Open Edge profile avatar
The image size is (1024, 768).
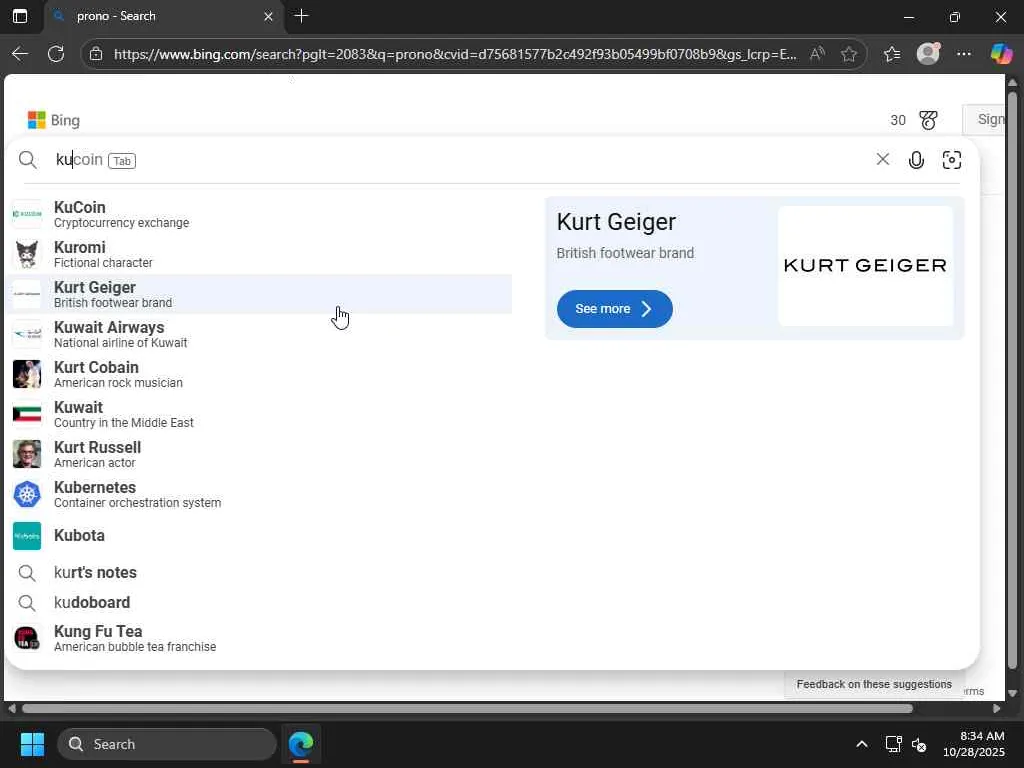928,54
